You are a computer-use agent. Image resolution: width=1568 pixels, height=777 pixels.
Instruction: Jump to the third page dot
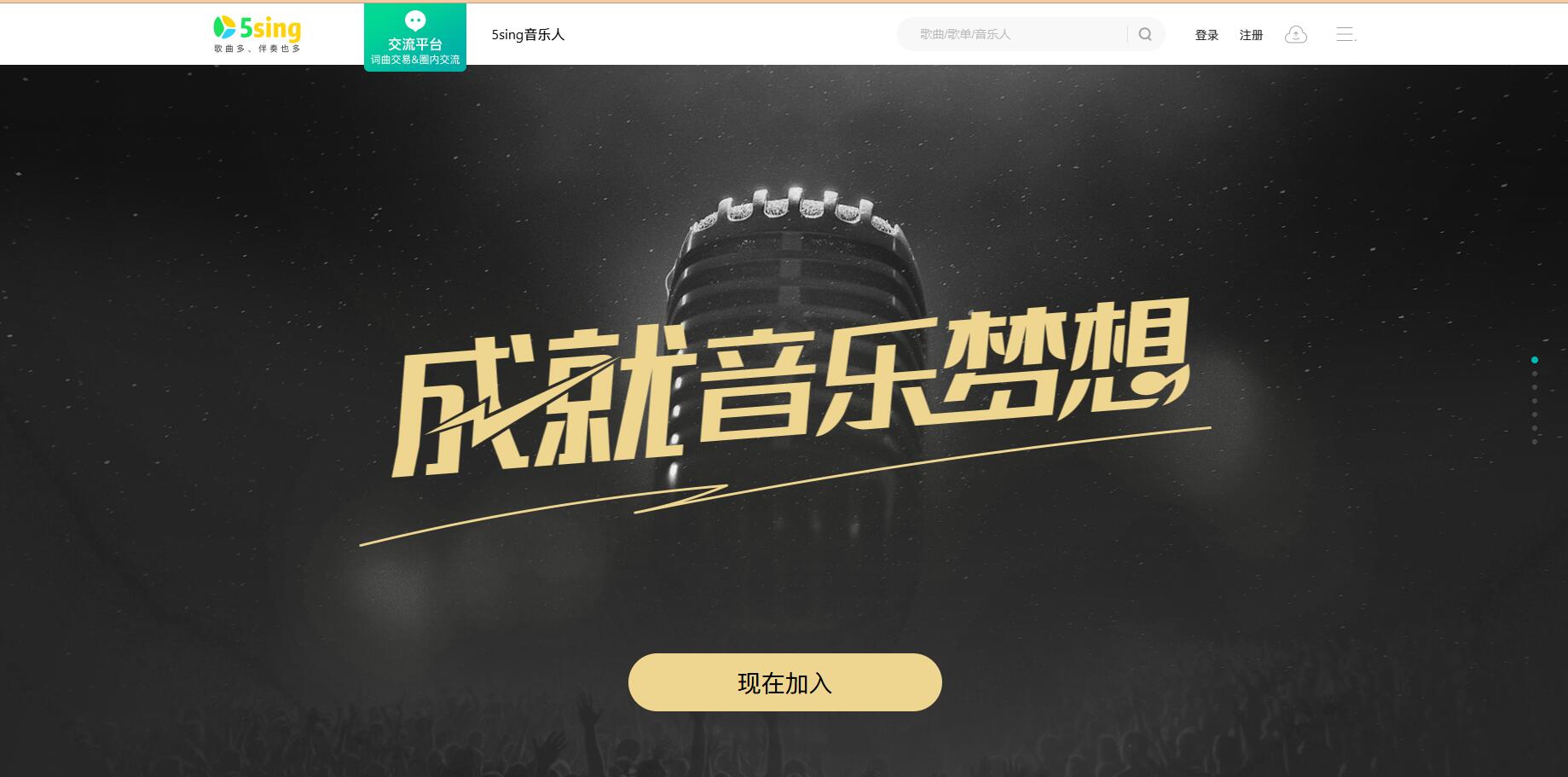coord(1535,387)
